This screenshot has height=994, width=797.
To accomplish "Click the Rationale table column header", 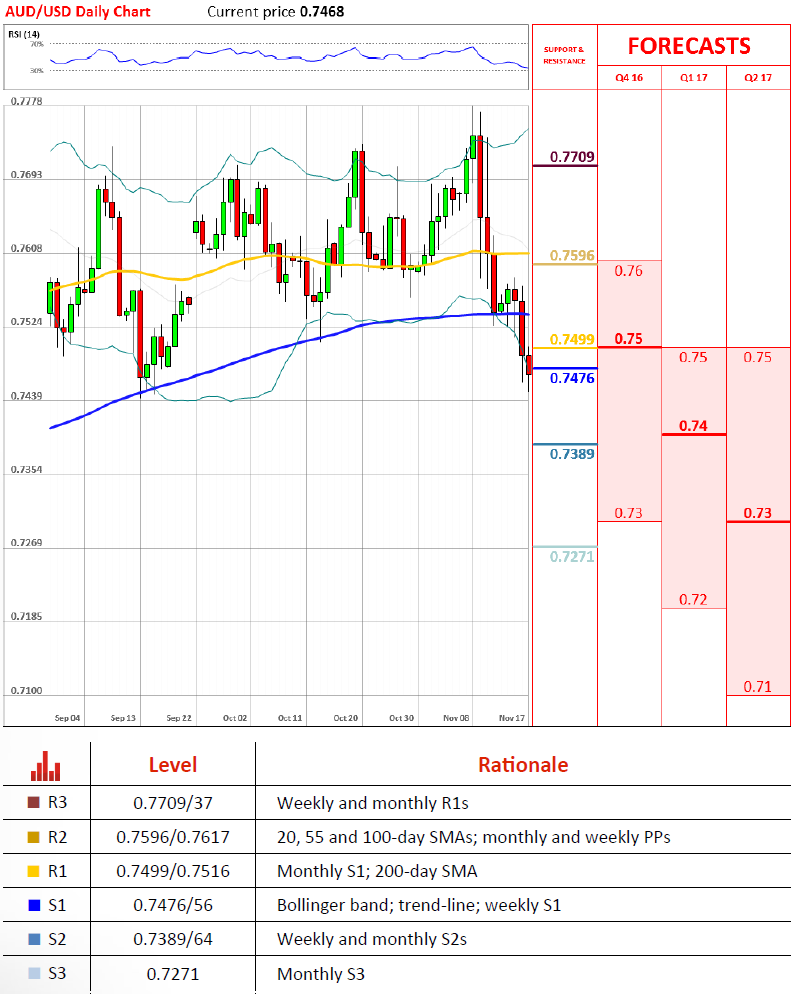I will click(523, 765).
